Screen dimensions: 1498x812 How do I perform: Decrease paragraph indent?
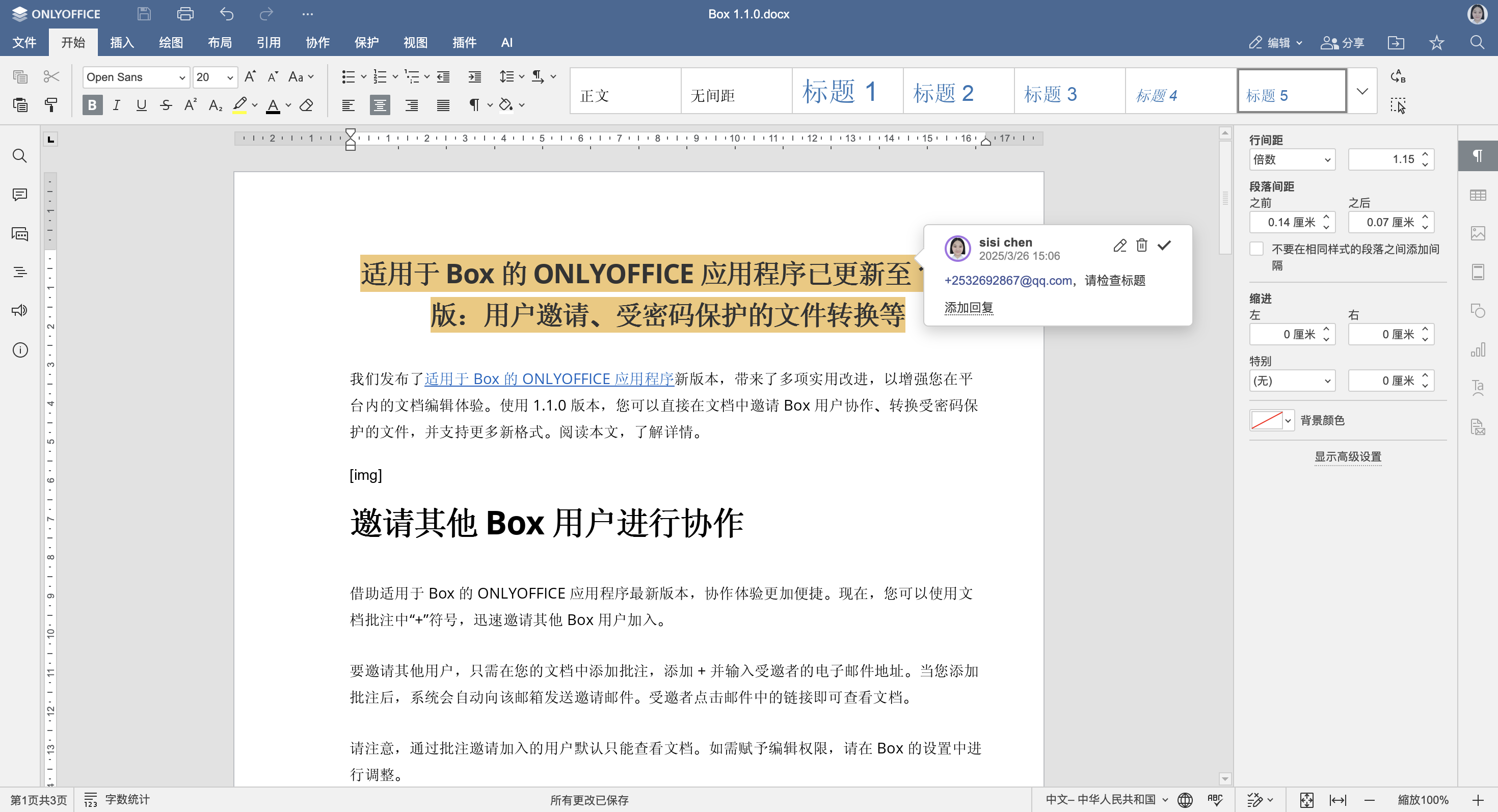tap(443, 77)
